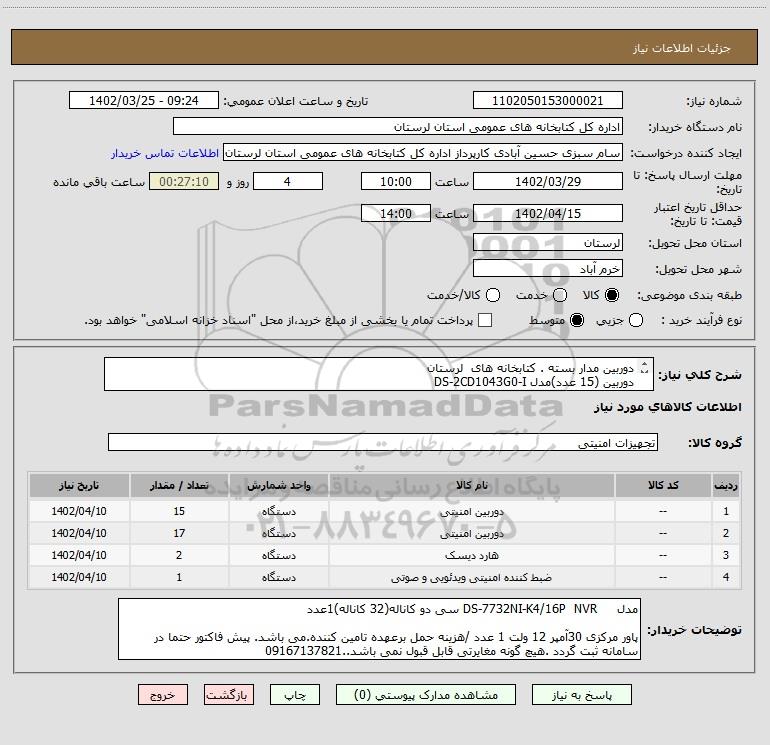
Task: Click the نام کالا column header
Action: [x=471, y=485]
